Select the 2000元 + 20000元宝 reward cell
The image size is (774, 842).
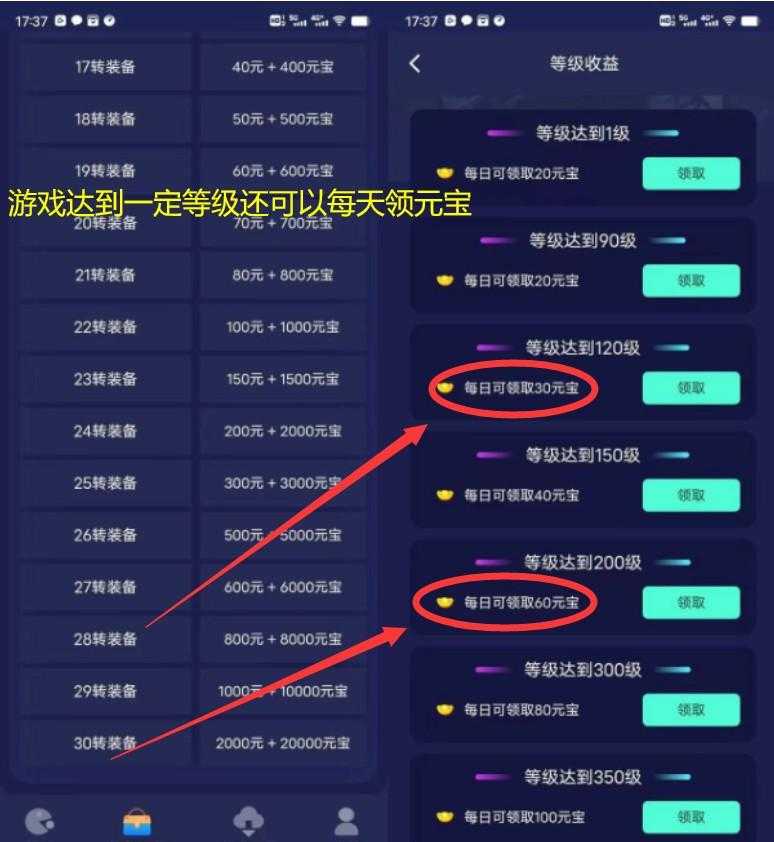tap(283, 743)
